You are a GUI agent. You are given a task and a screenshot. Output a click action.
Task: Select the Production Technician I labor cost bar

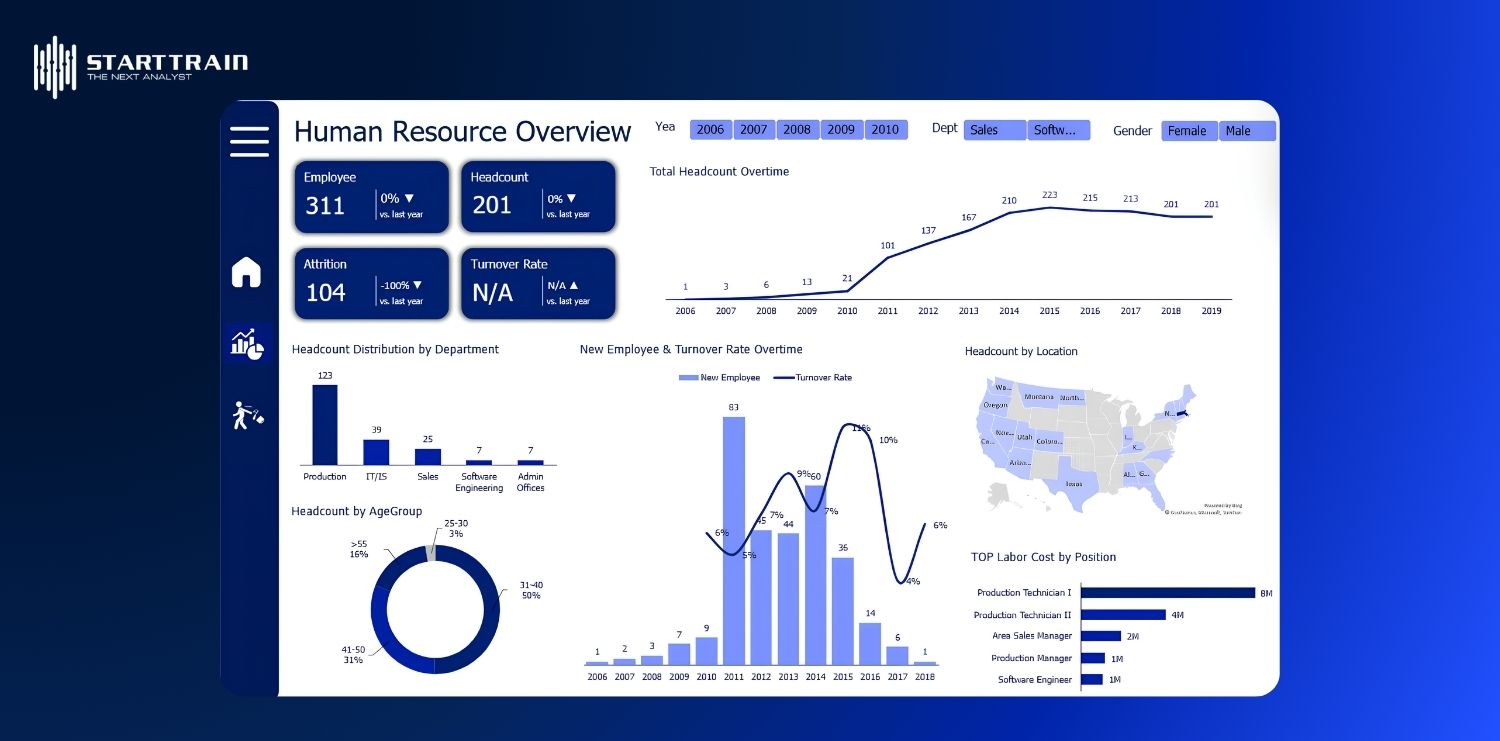[1168, 593]
